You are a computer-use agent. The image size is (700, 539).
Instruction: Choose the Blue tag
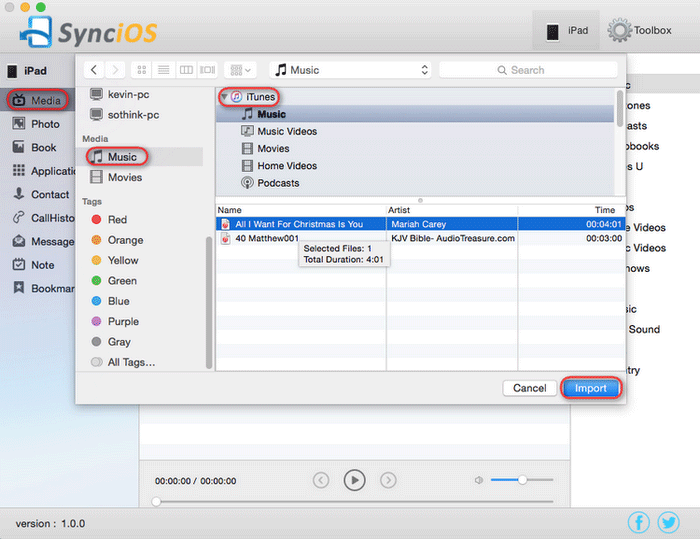click(110, 301)
